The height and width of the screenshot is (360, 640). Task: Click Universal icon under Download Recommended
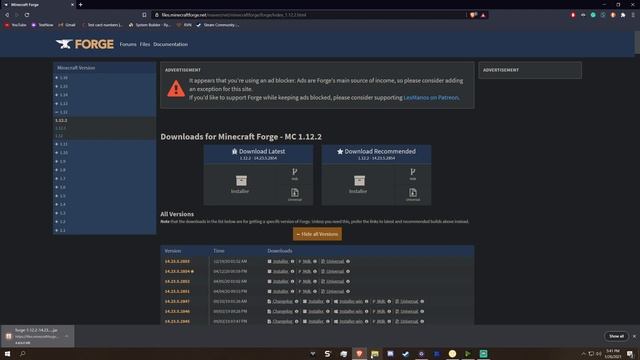coord(413,192)
